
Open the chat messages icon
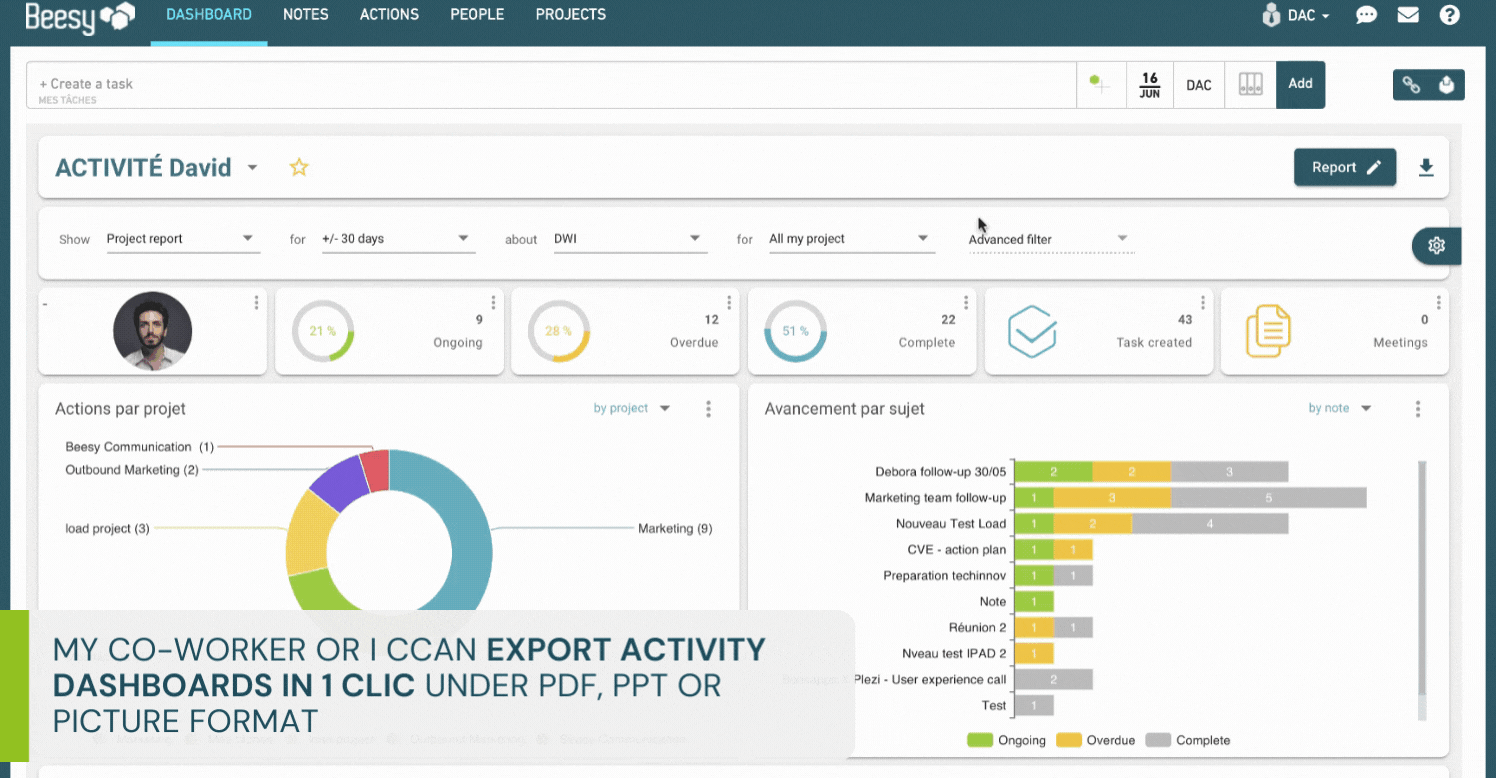pos(1366,15)
